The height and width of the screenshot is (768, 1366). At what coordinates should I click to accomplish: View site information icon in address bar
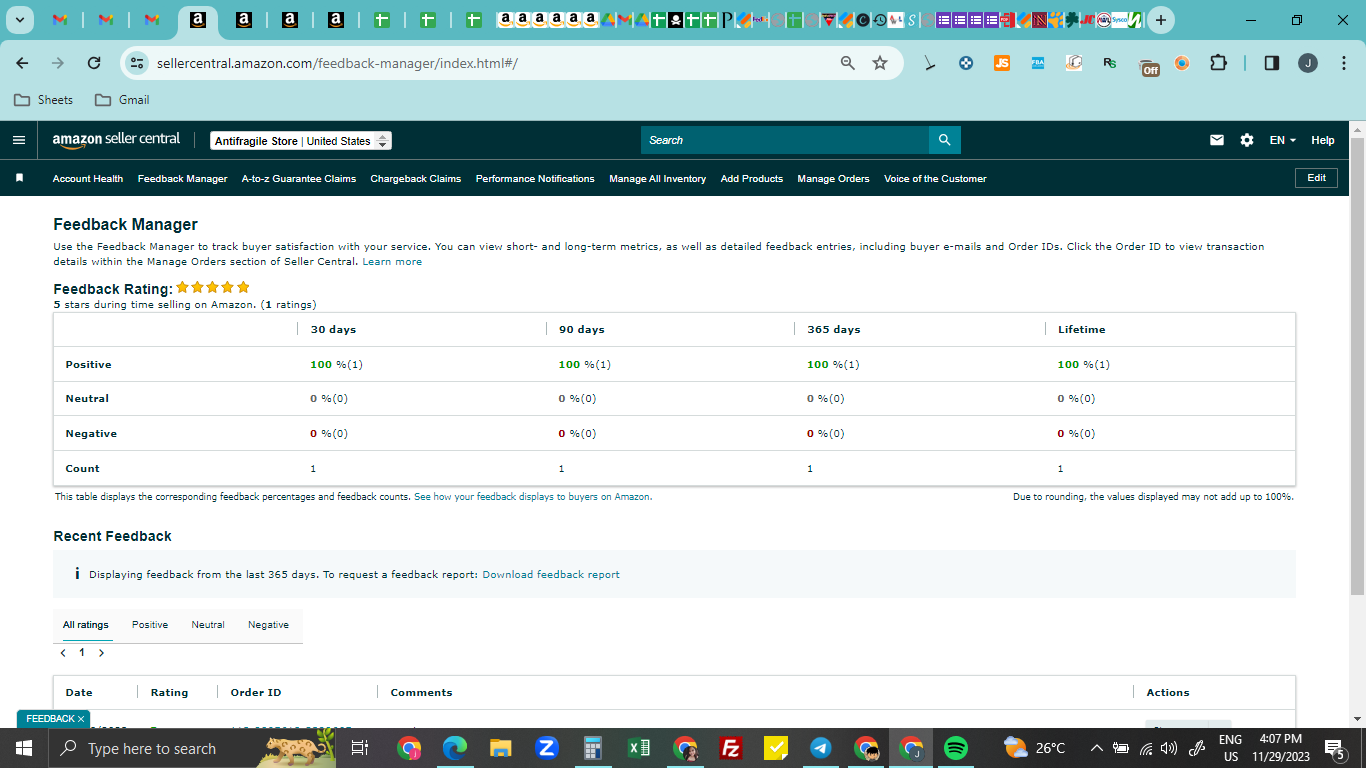pos(137,63)
